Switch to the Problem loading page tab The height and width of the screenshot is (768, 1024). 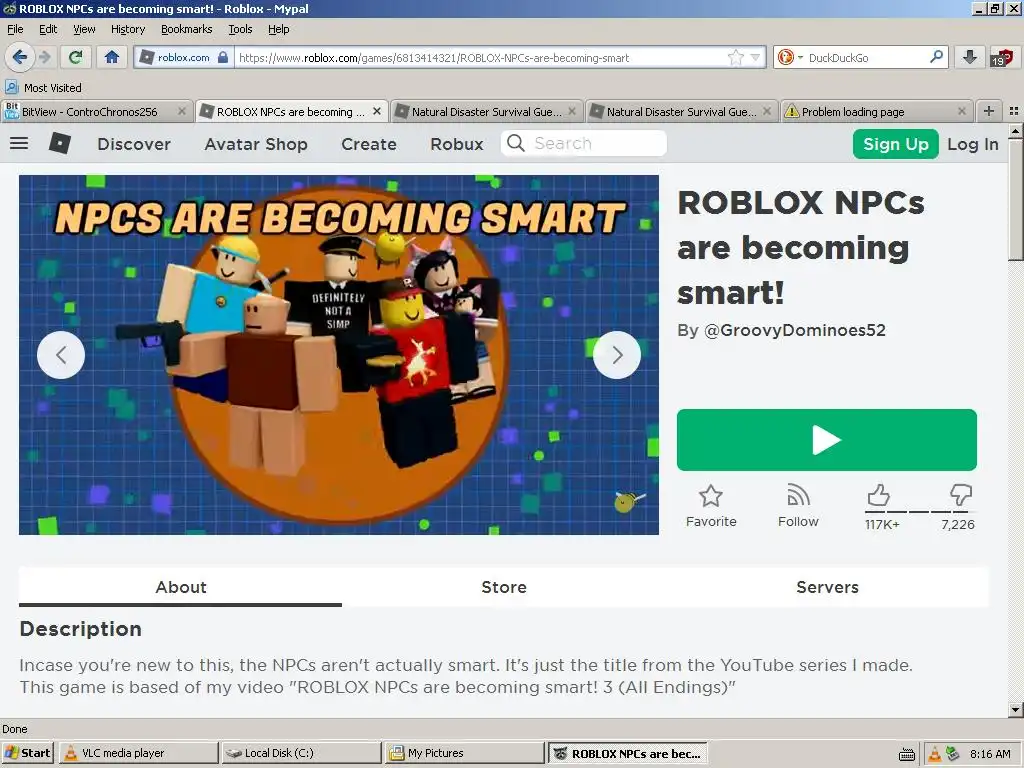point(853,112)
